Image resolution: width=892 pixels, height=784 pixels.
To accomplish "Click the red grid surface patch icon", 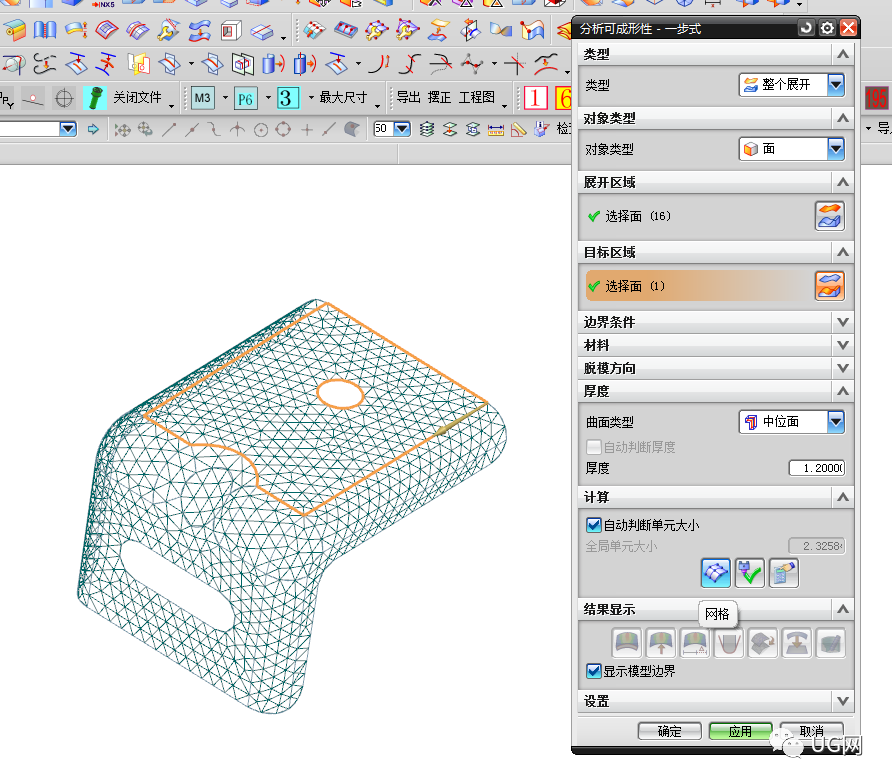I will pyautogui.click(x=106, y=30).
